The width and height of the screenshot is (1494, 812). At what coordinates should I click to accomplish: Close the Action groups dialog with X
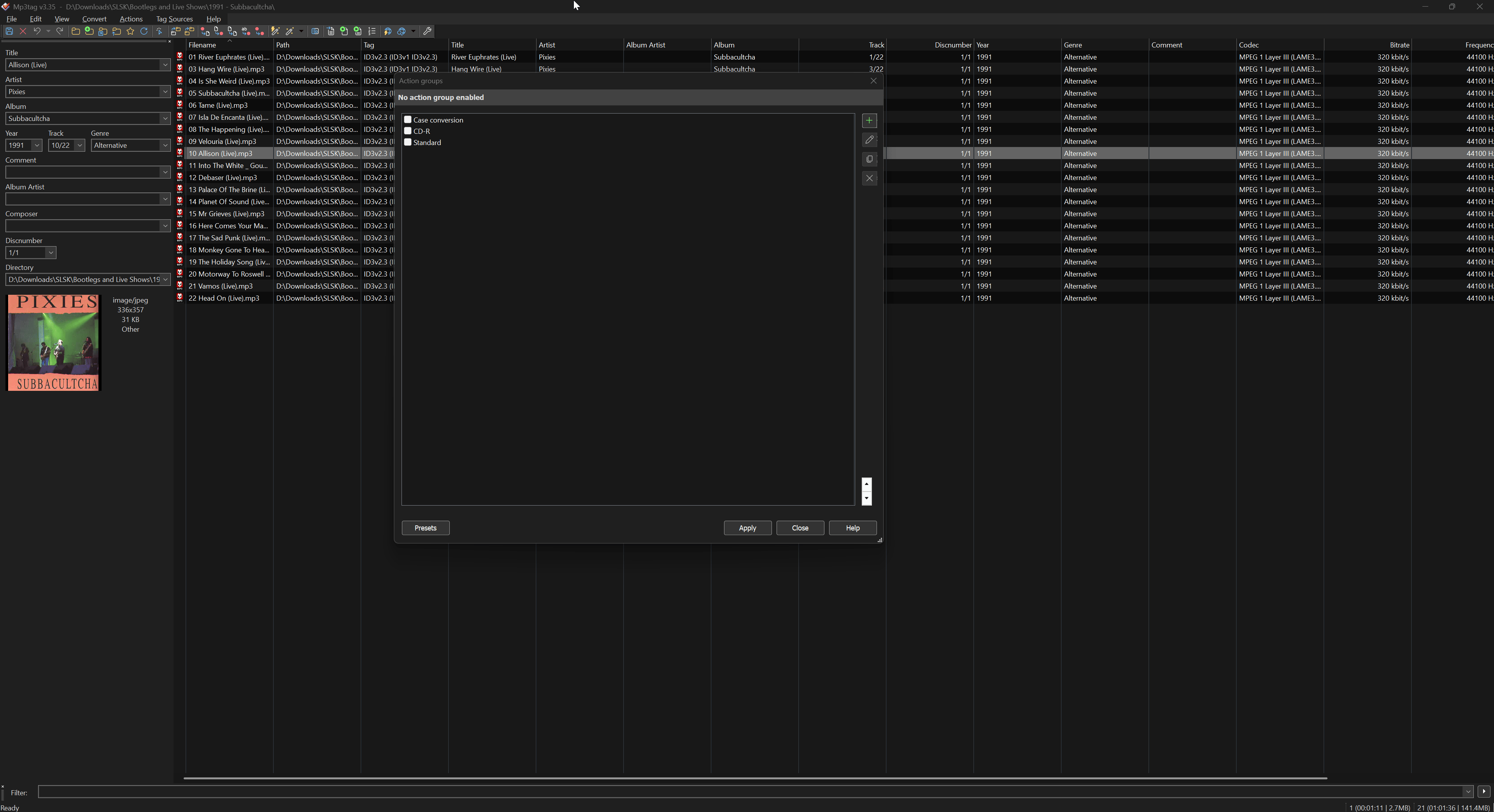pos(873,81)
